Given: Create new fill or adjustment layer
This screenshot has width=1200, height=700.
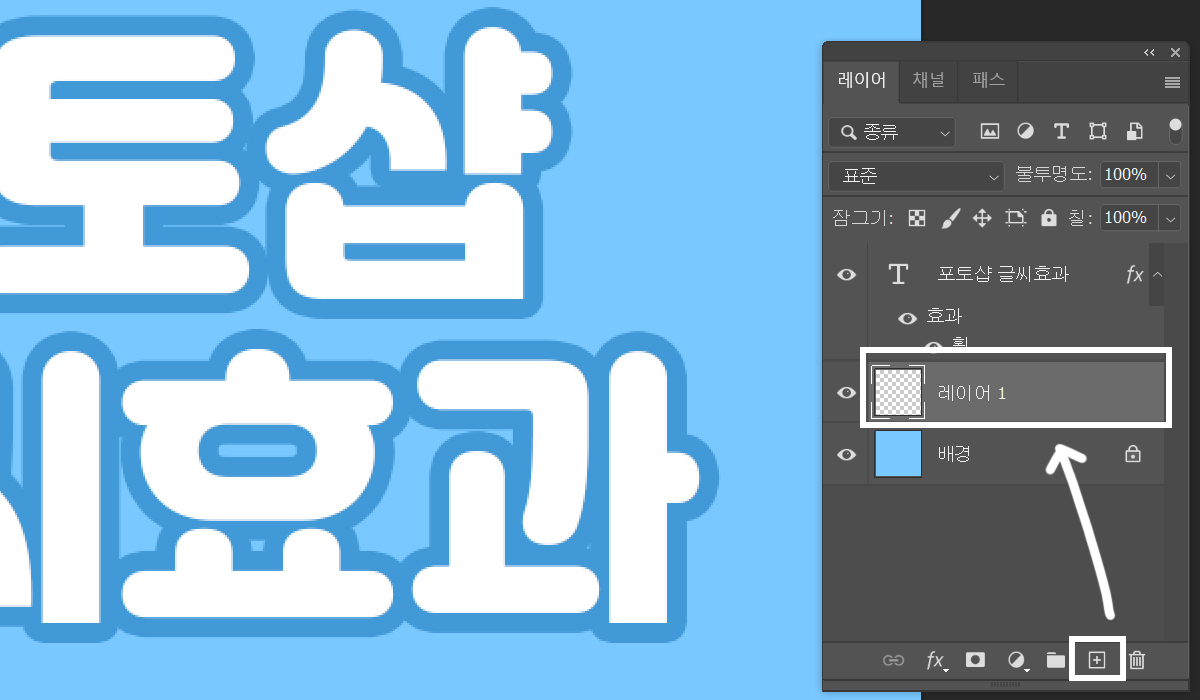Looking at the screenshot, I should 1017,660.
